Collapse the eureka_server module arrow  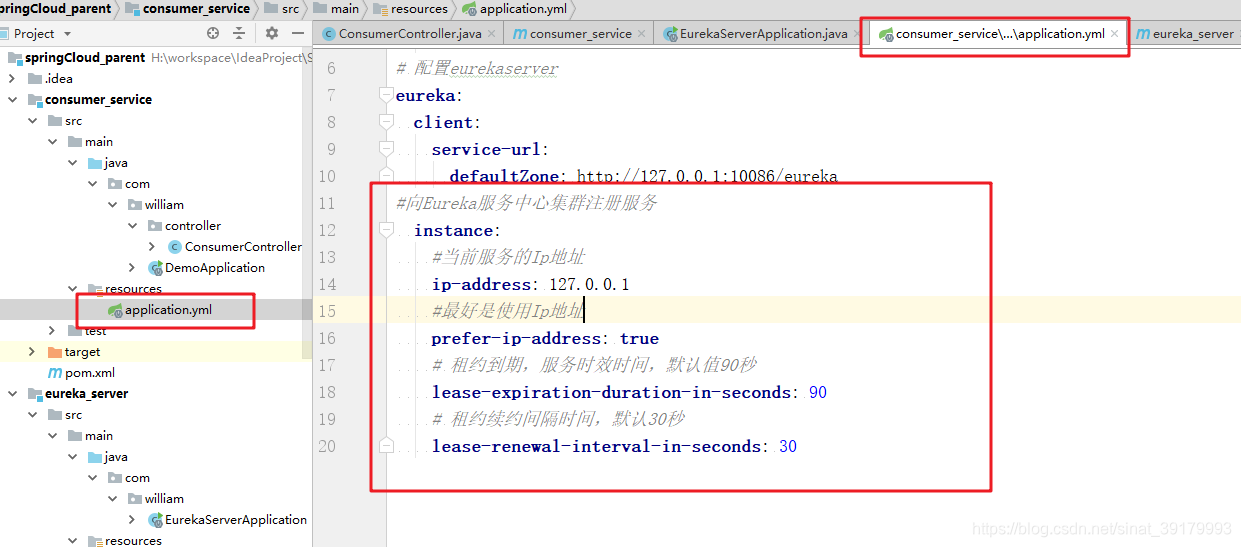[12, 393]
